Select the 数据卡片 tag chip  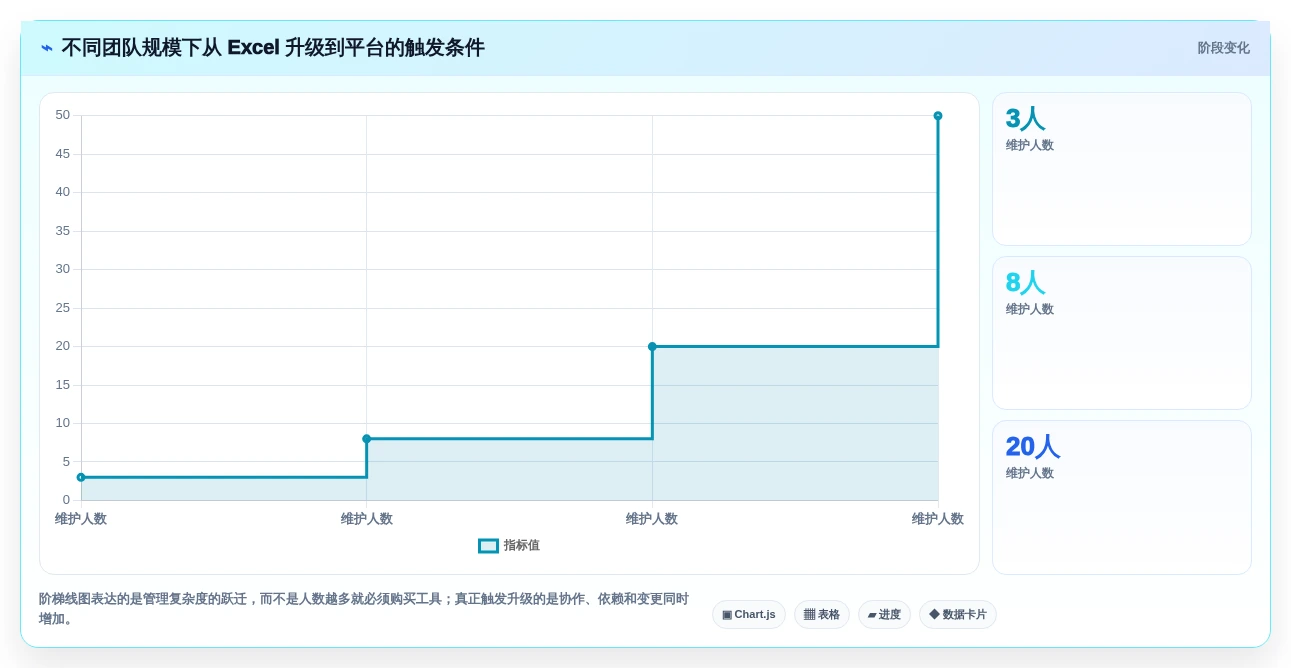tap(958, 615)
